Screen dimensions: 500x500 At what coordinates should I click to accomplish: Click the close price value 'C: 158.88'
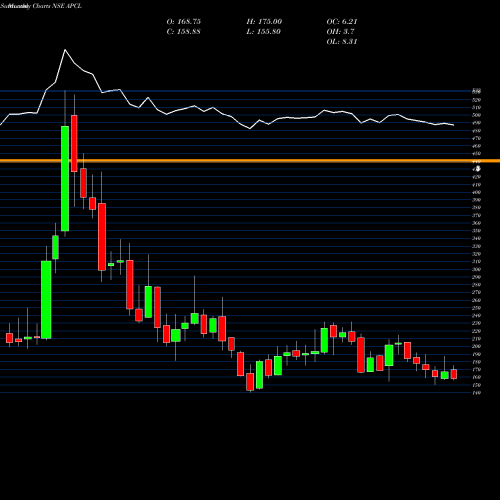[x=183, y=32]
